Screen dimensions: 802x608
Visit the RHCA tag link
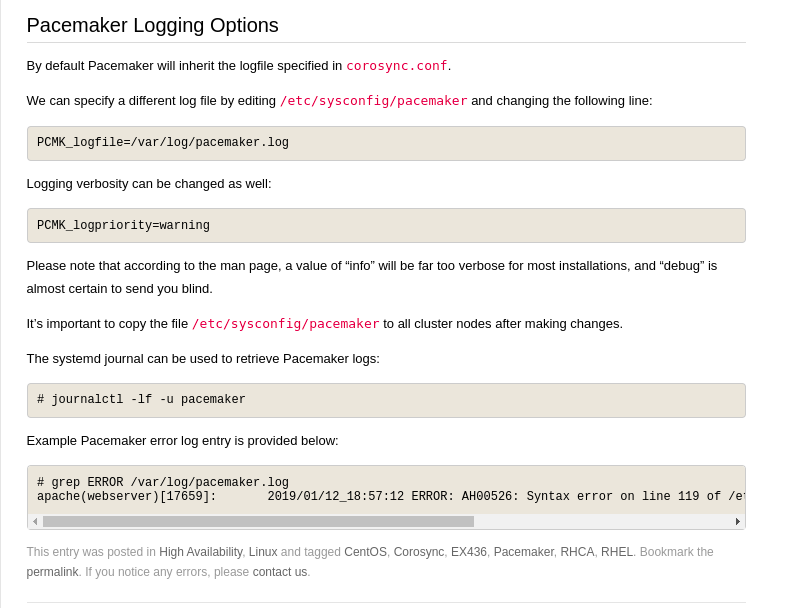pos(577,552)
